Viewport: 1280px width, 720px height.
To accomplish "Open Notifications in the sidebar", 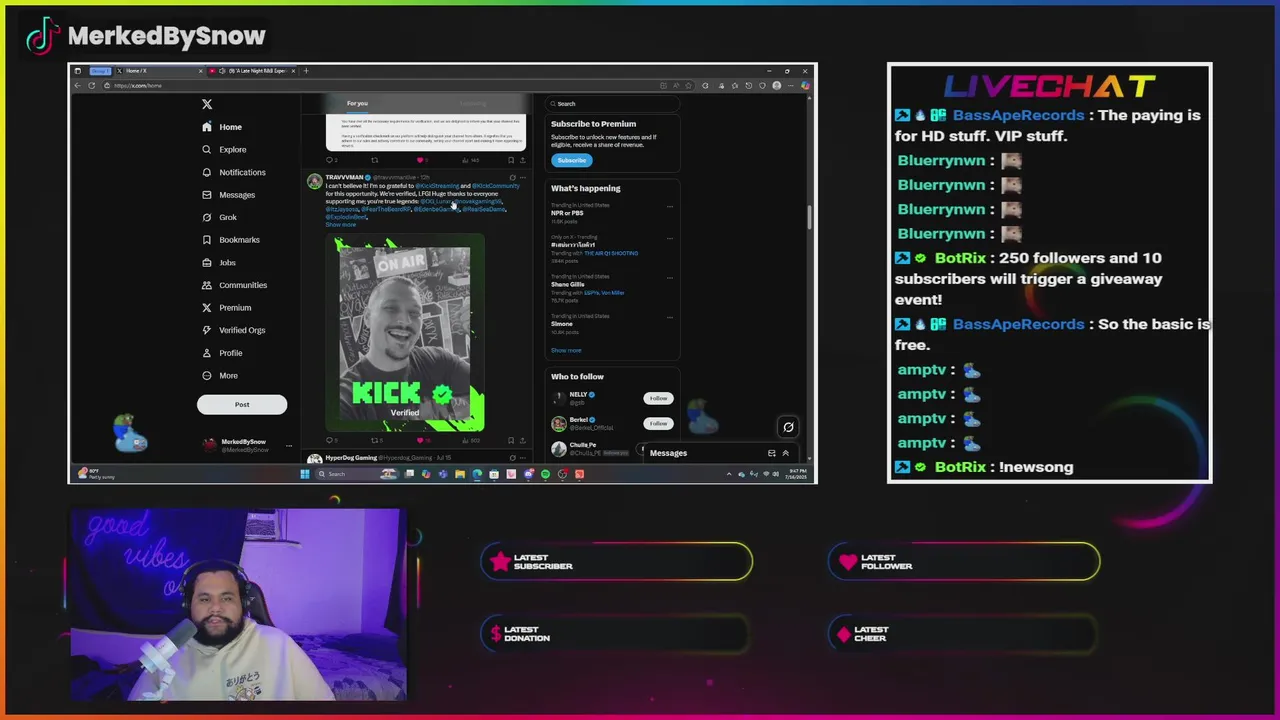I will (233, 172).
